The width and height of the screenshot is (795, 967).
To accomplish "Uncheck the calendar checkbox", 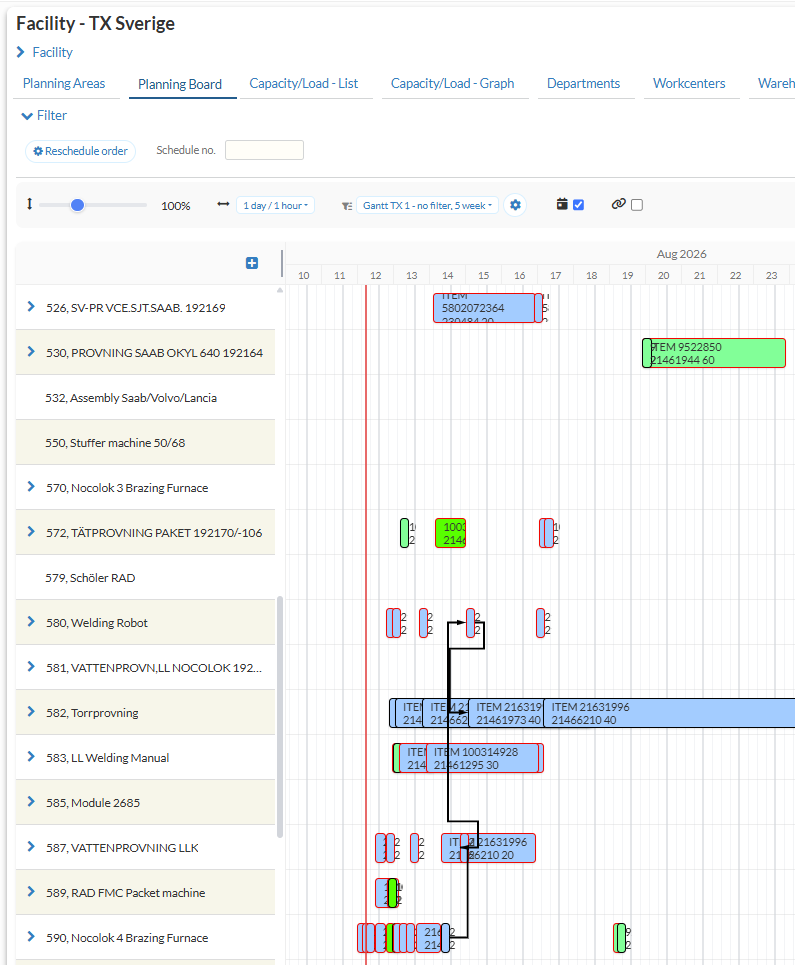I will [579, 205].
